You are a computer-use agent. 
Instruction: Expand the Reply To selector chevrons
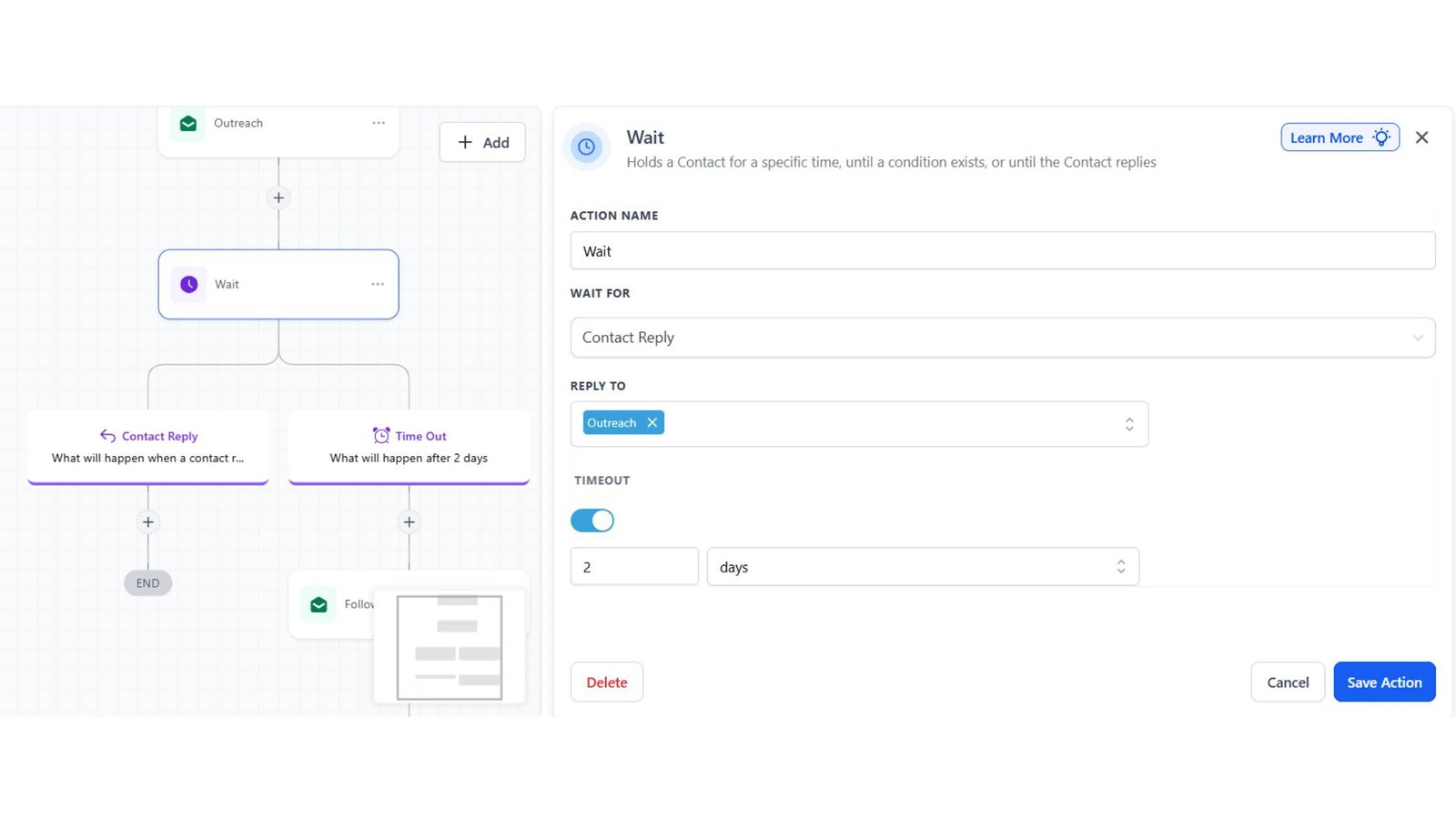(x=1129, y=423)
